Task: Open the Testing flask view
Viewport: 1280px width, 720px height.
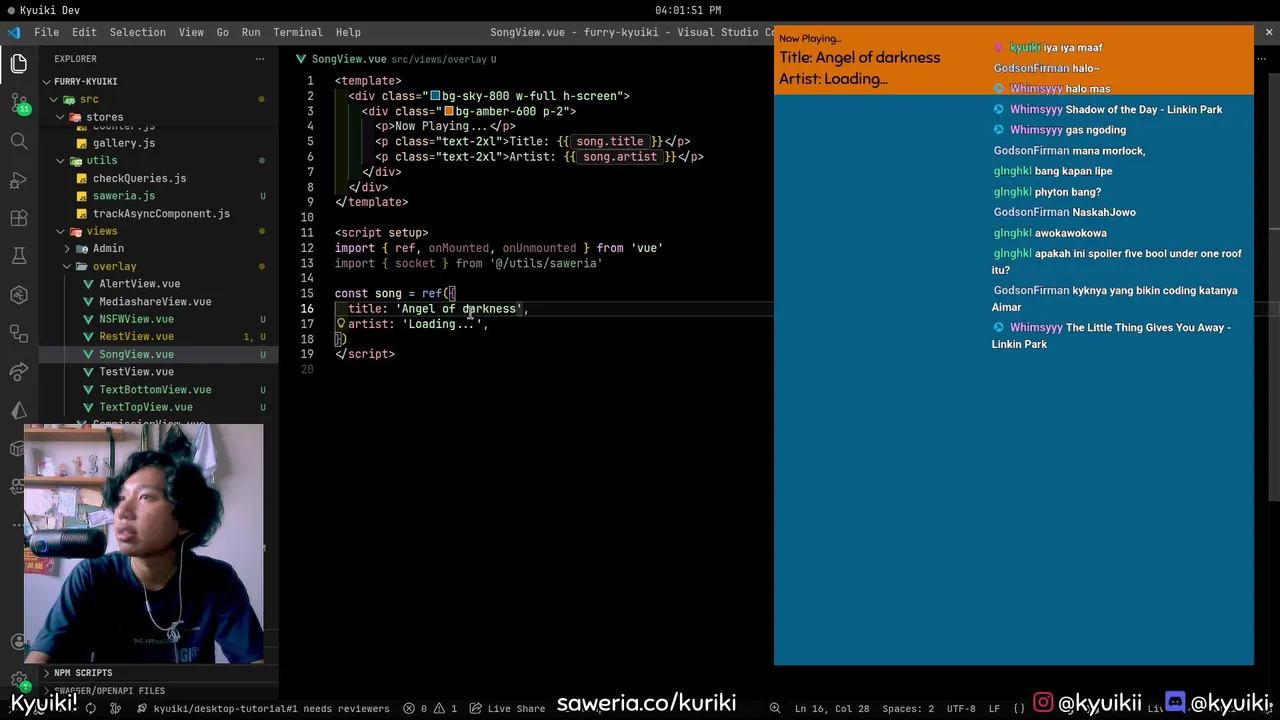Action: point(19,256)
